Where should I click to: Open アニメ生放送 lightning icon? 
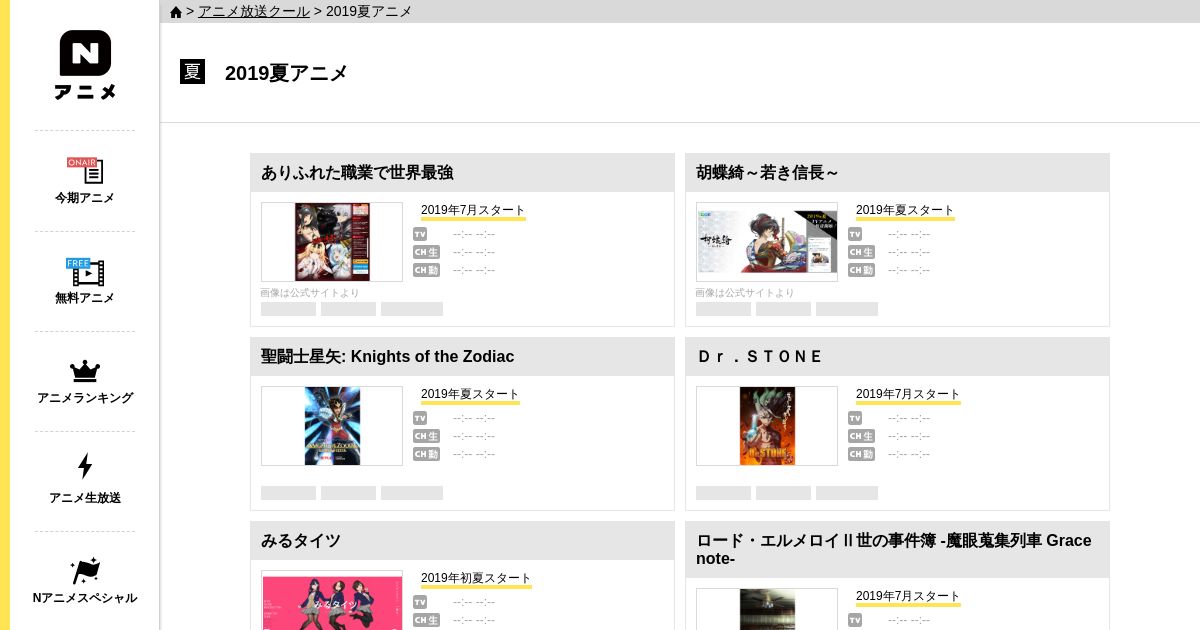coord(85,466)
